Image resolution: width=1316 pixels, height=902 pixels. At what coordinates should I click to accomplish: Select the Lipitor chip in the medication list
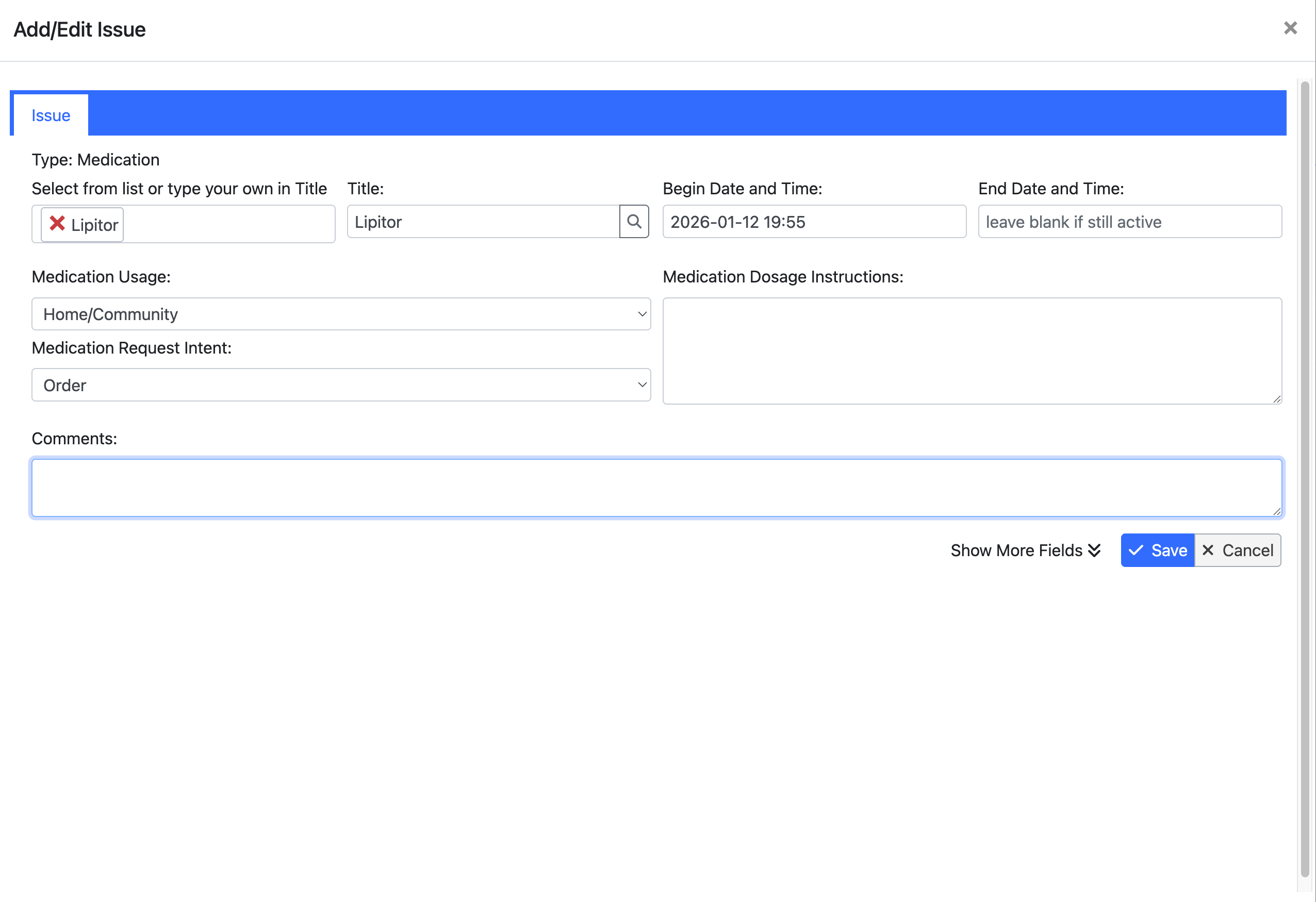(93, 224)
